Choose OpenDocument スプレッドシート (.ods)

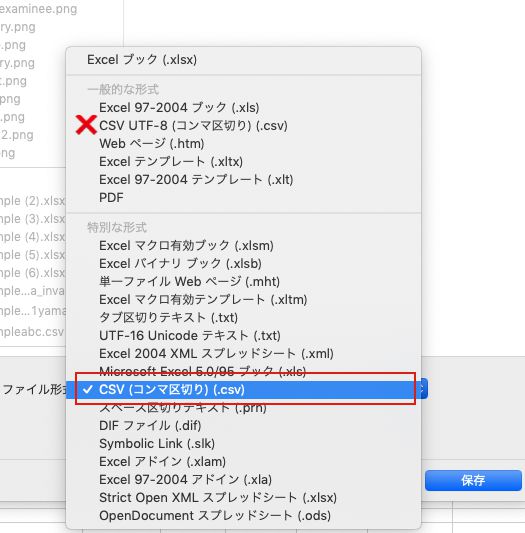(243, 516)
